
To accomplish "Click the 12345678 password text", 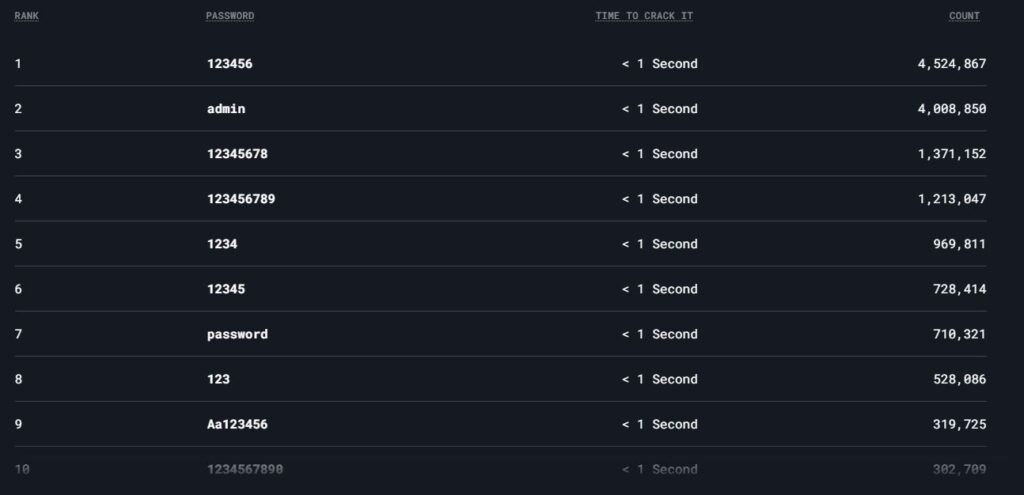I will tap(237, 154).
